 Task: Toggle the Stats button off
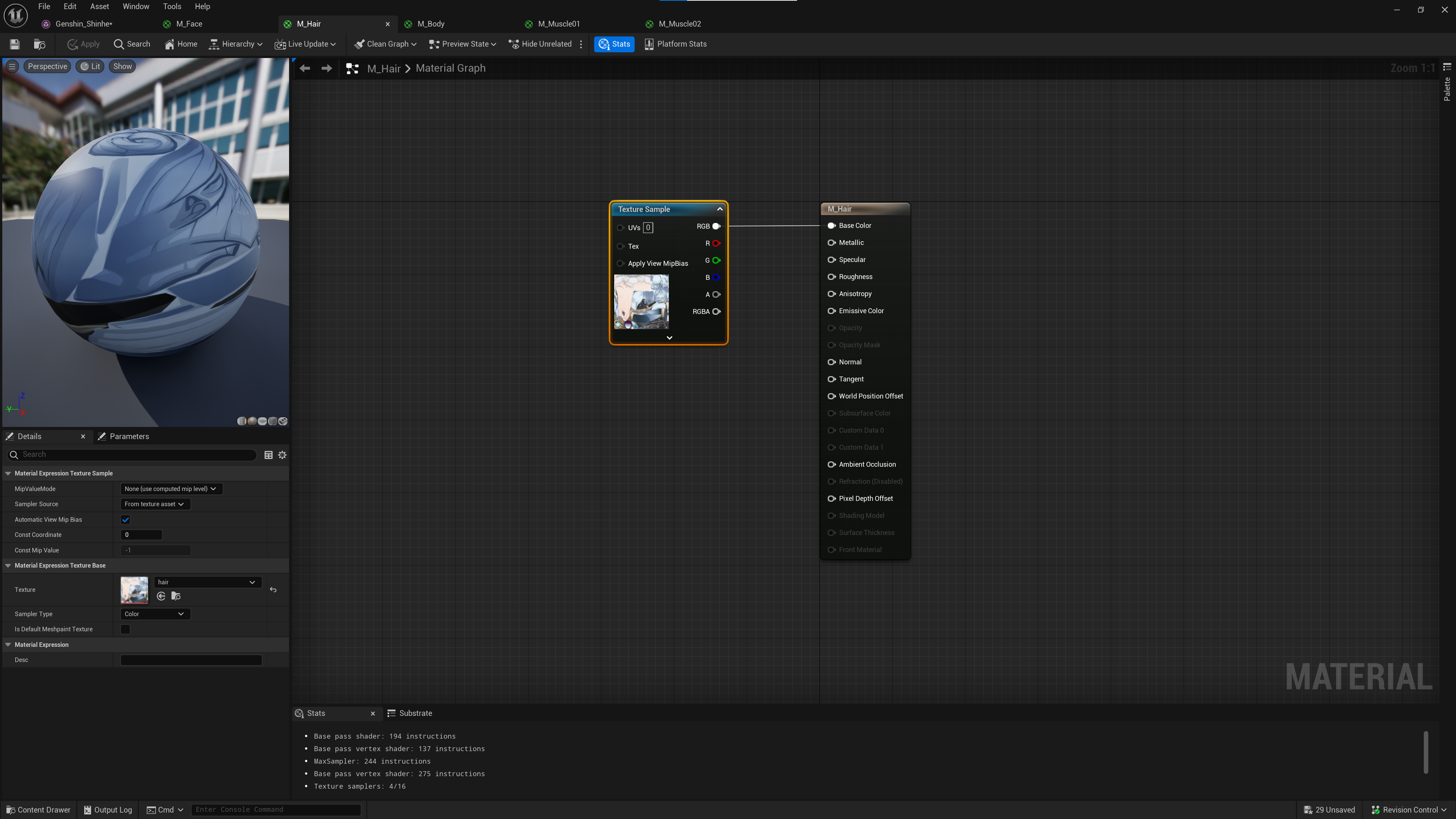(x=614, y=44)
